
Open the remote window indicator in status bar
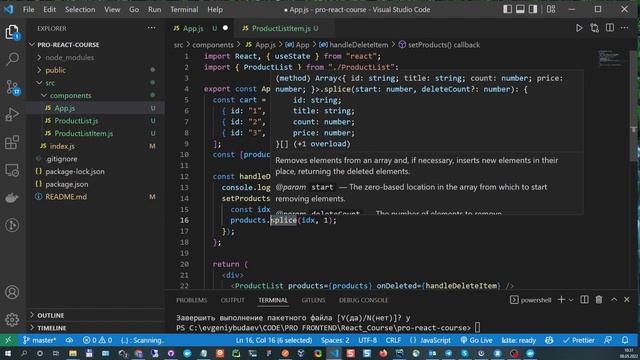tap(8, 340)
